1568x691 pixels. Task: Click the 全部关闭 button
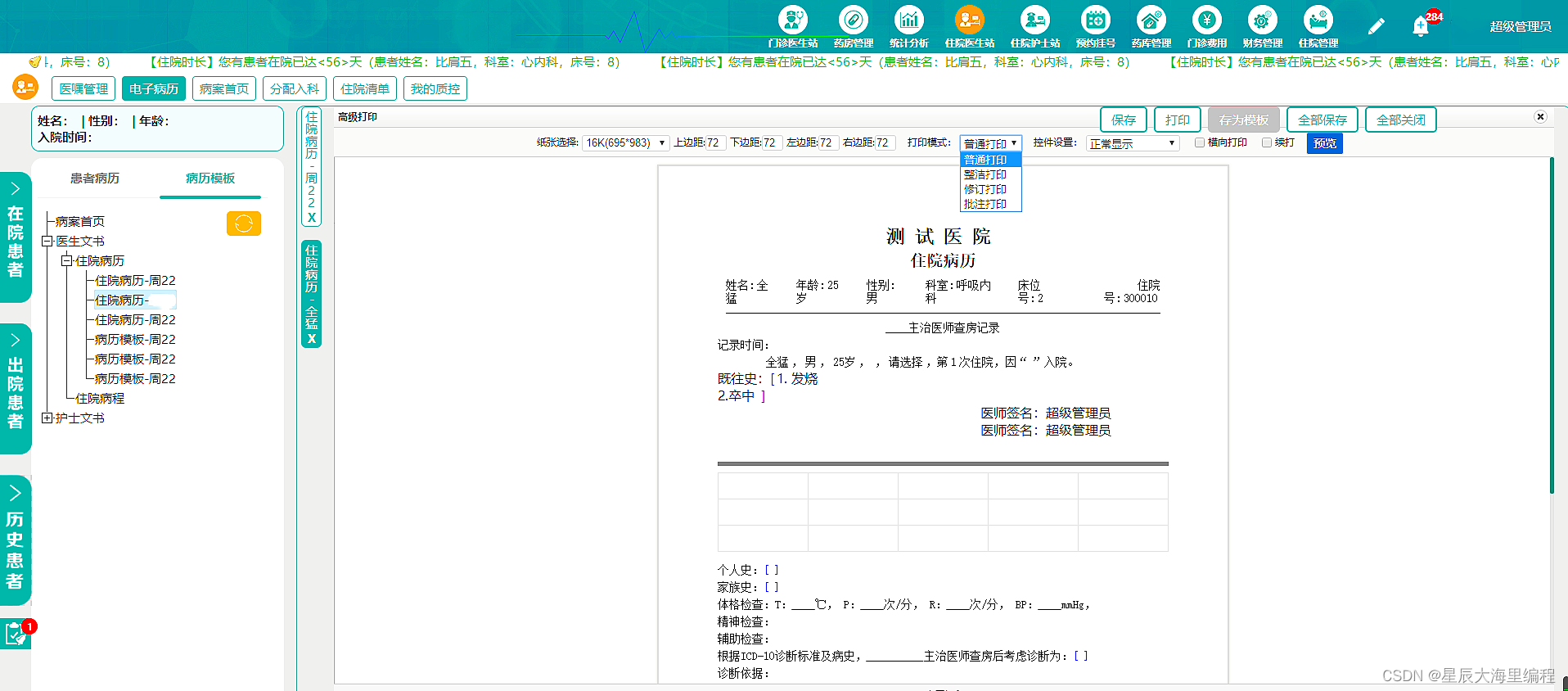point(1401,120)
